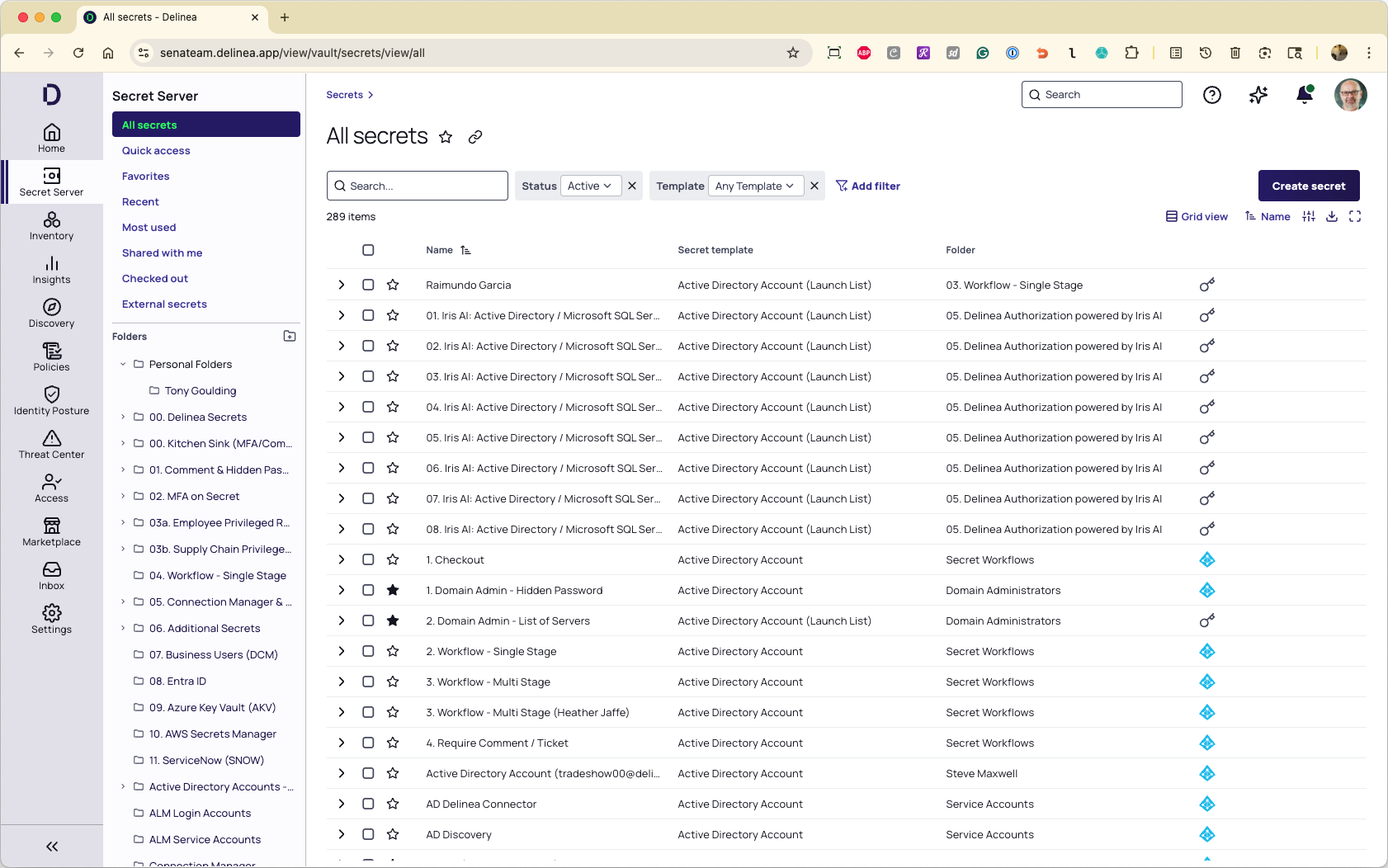Open the Marketplace
Image resolution: width=1388 pixels, height=868 pixels.
click(51, 531)
